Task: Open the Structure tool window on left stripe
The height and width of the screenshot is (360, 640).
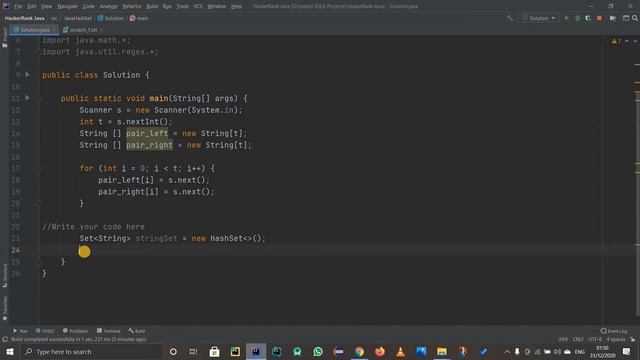Action: (4, 276)
